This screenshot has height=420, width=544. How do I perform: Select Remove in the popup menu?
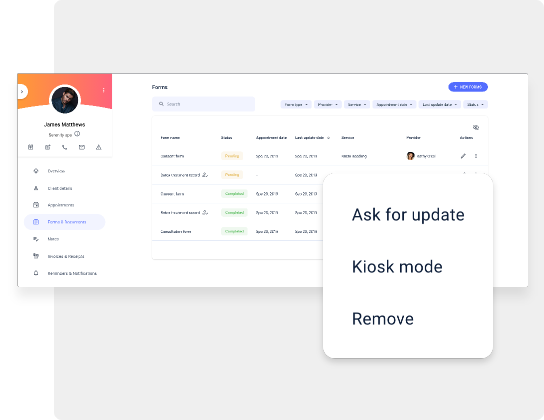383,319
